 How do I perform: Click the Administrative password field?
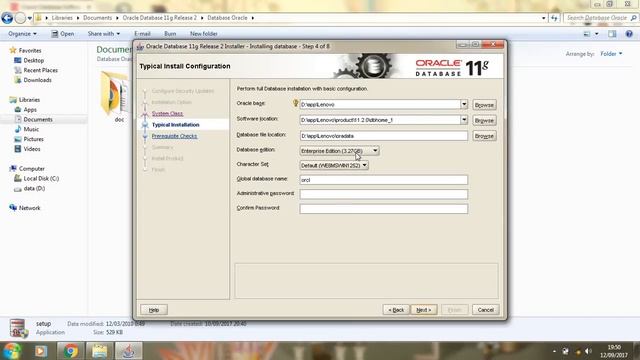384,194
